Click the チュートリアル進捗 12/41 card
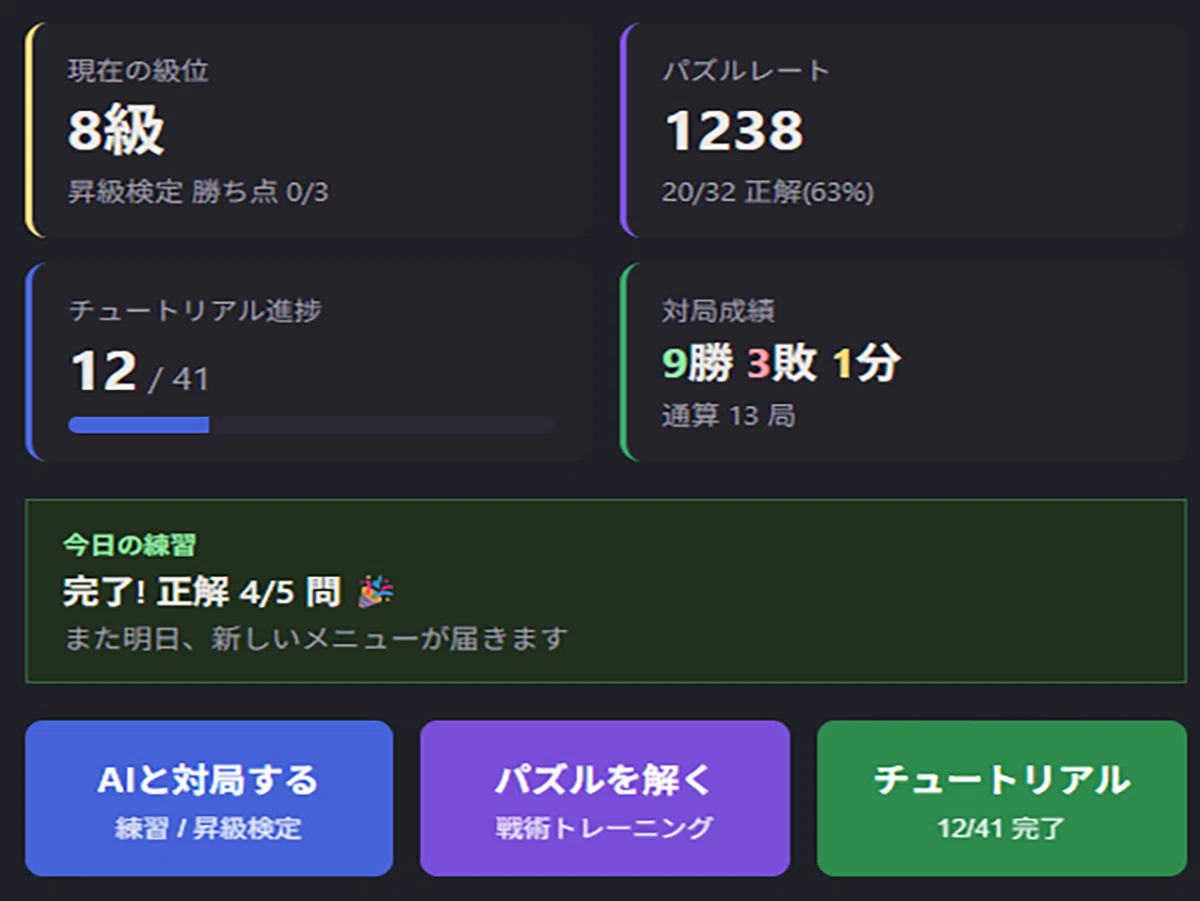Screen dimensions: 1200x901 [x=309, y=362]
